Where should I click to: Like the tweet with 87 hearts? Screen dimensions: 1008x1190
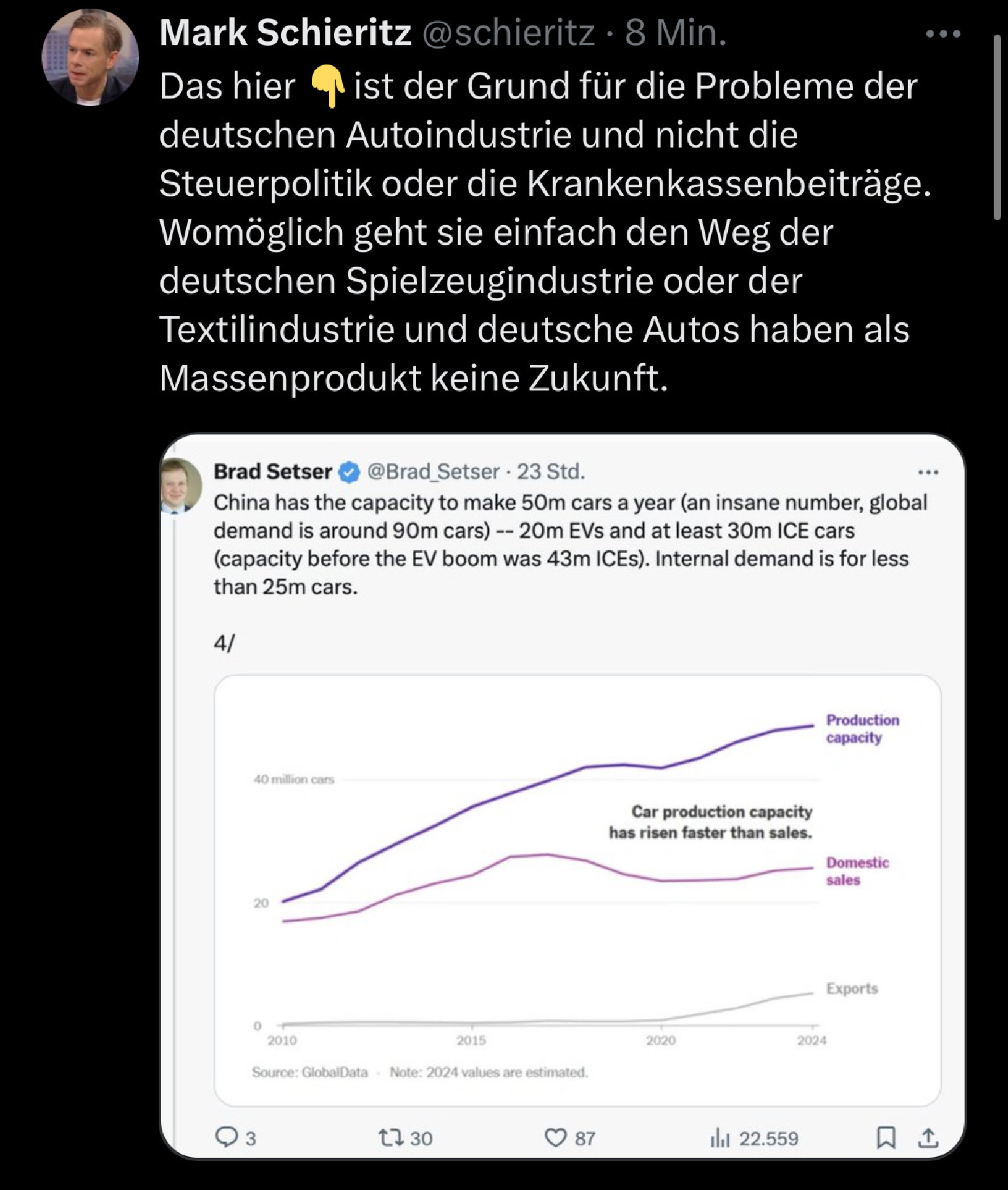pyautogui.click(x=555, y=1137)
